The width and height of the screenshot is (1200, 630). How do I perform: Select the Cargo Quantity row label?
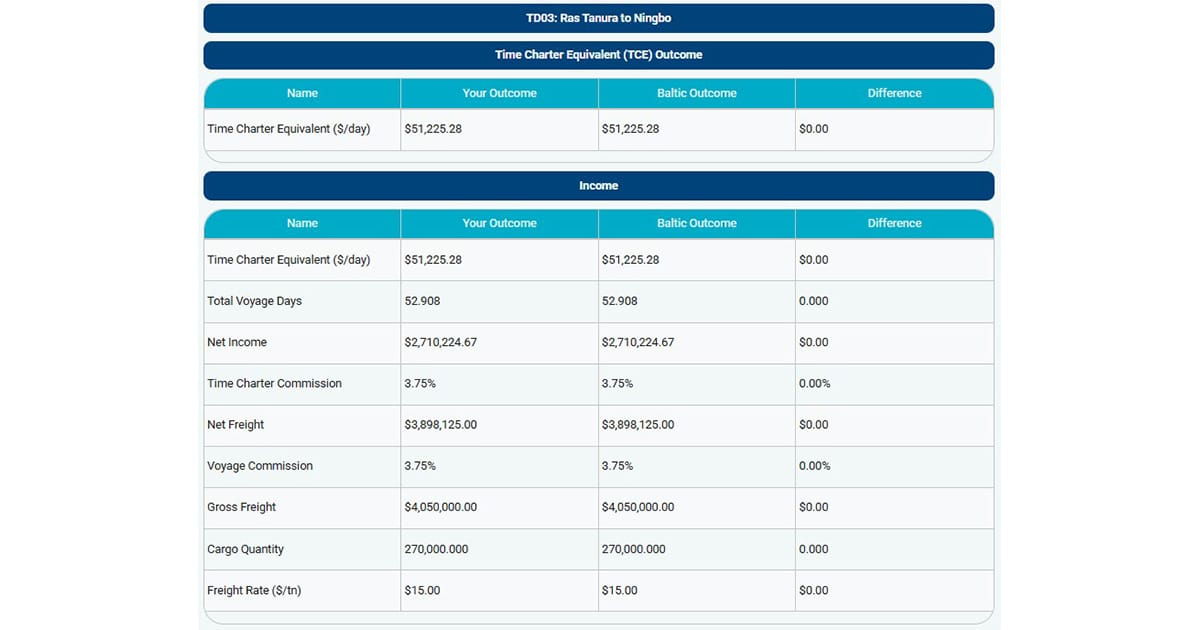(244, 549)
